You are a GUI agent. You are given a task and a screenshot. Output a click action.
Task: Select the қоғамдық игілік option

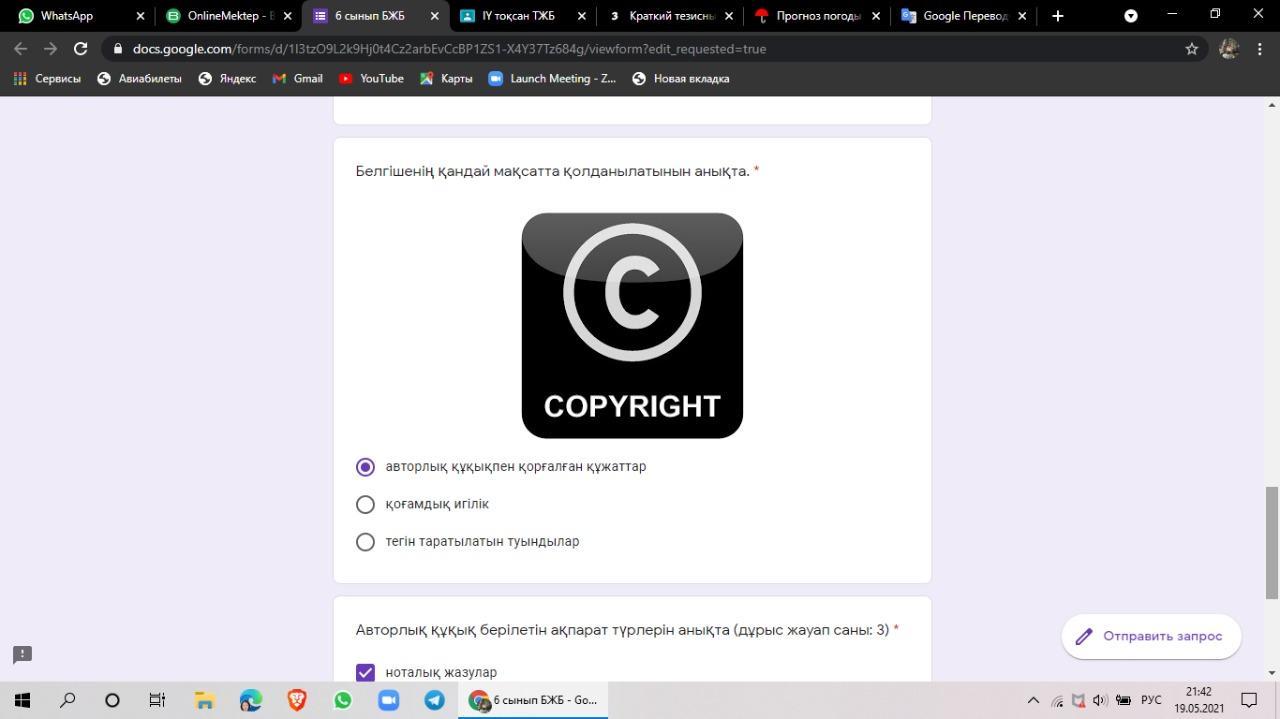click(365, 504)
